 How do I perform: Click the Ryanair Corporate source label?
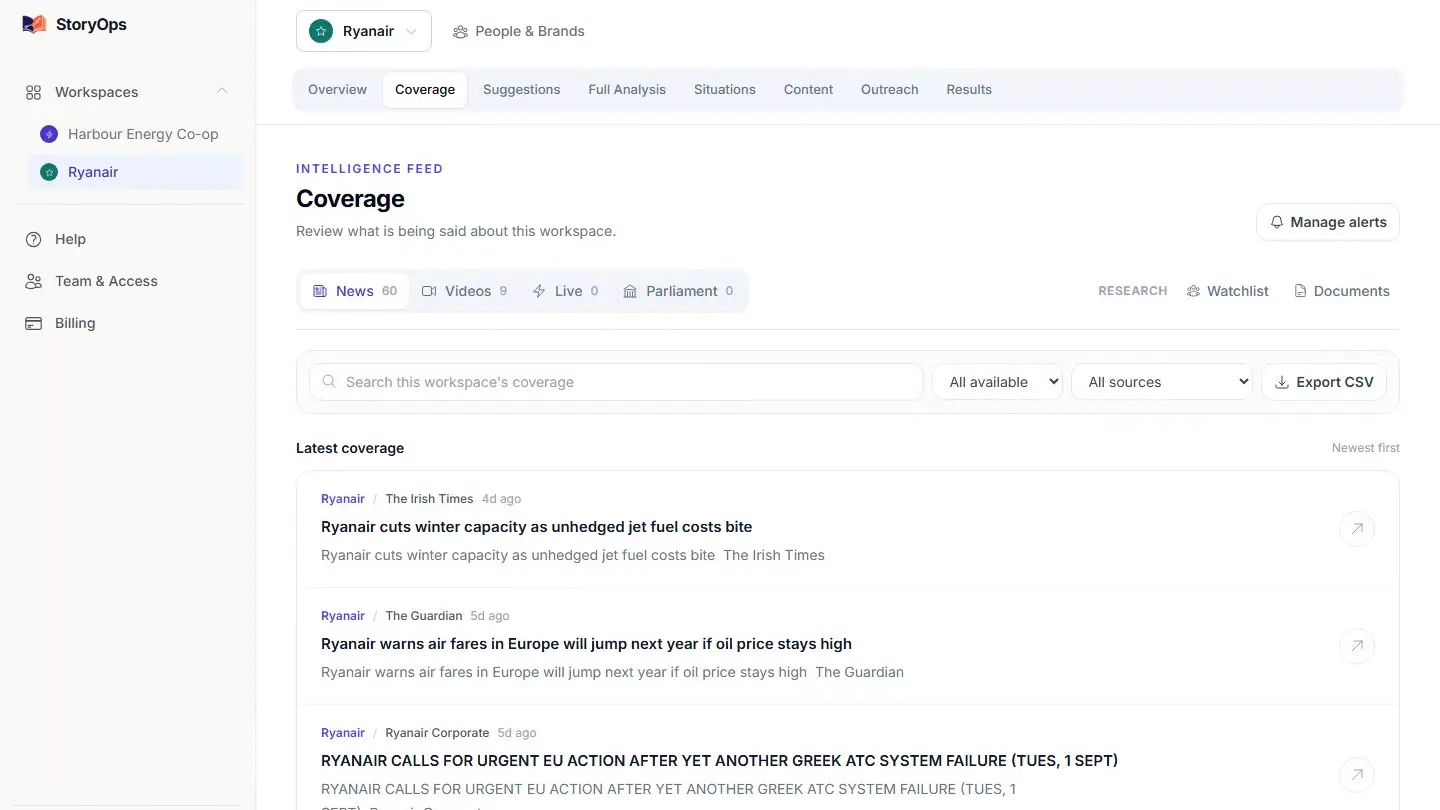pos(437,733)
